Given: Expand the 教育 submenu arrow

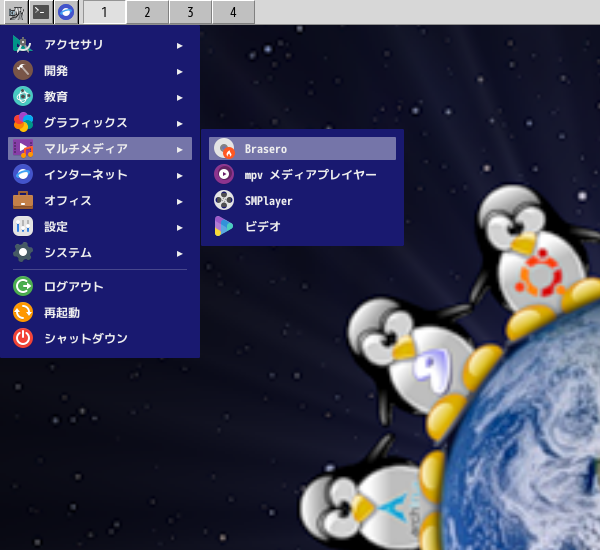Looking at the screenshot, I should click(x=179, y=98).
